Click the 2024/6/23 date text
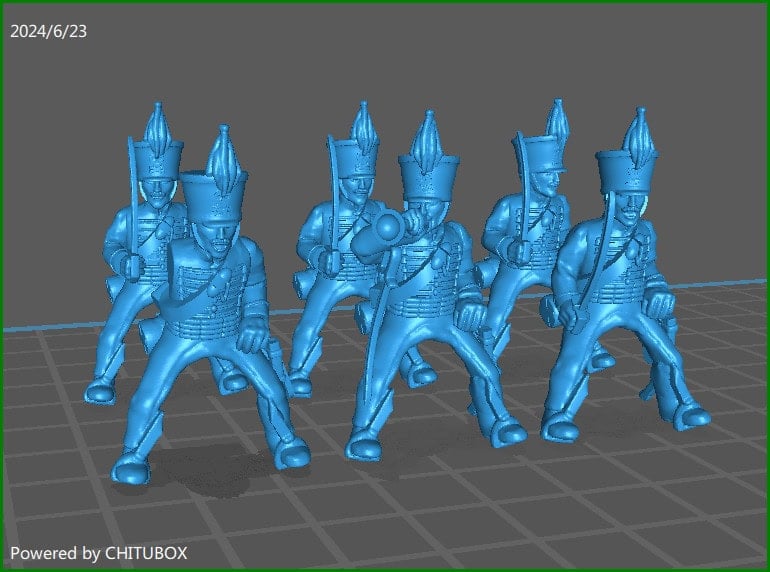 pos(48,31)
